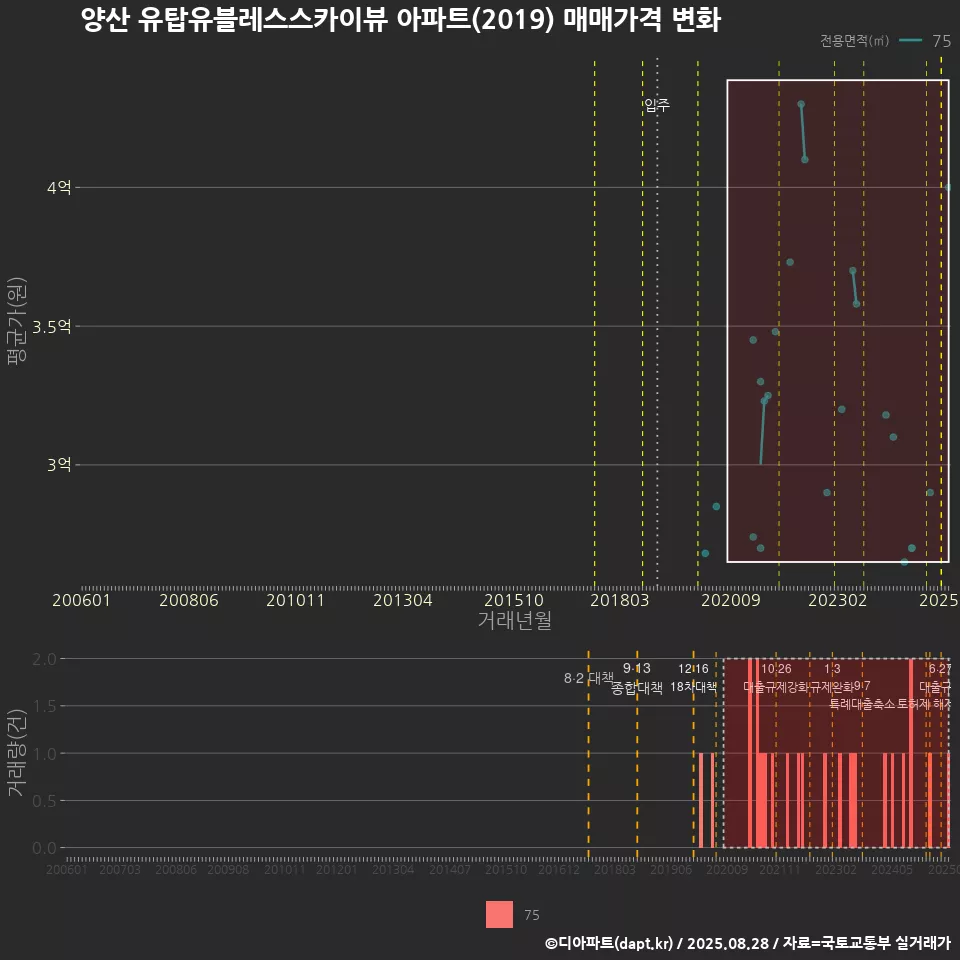Click the highest data point above 4억
960x960 pixels.
click(801, 104)
